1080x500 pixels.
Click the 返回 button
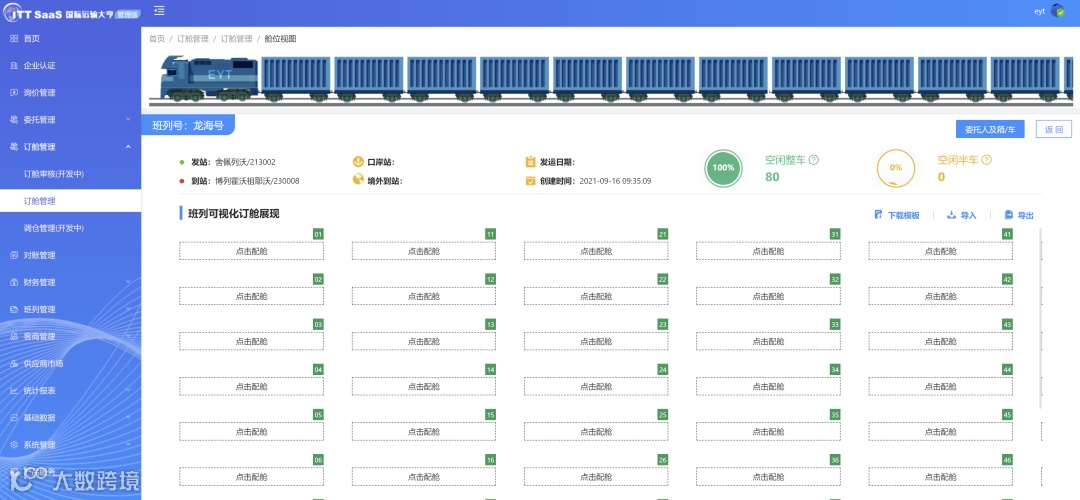coord(1054,129)
